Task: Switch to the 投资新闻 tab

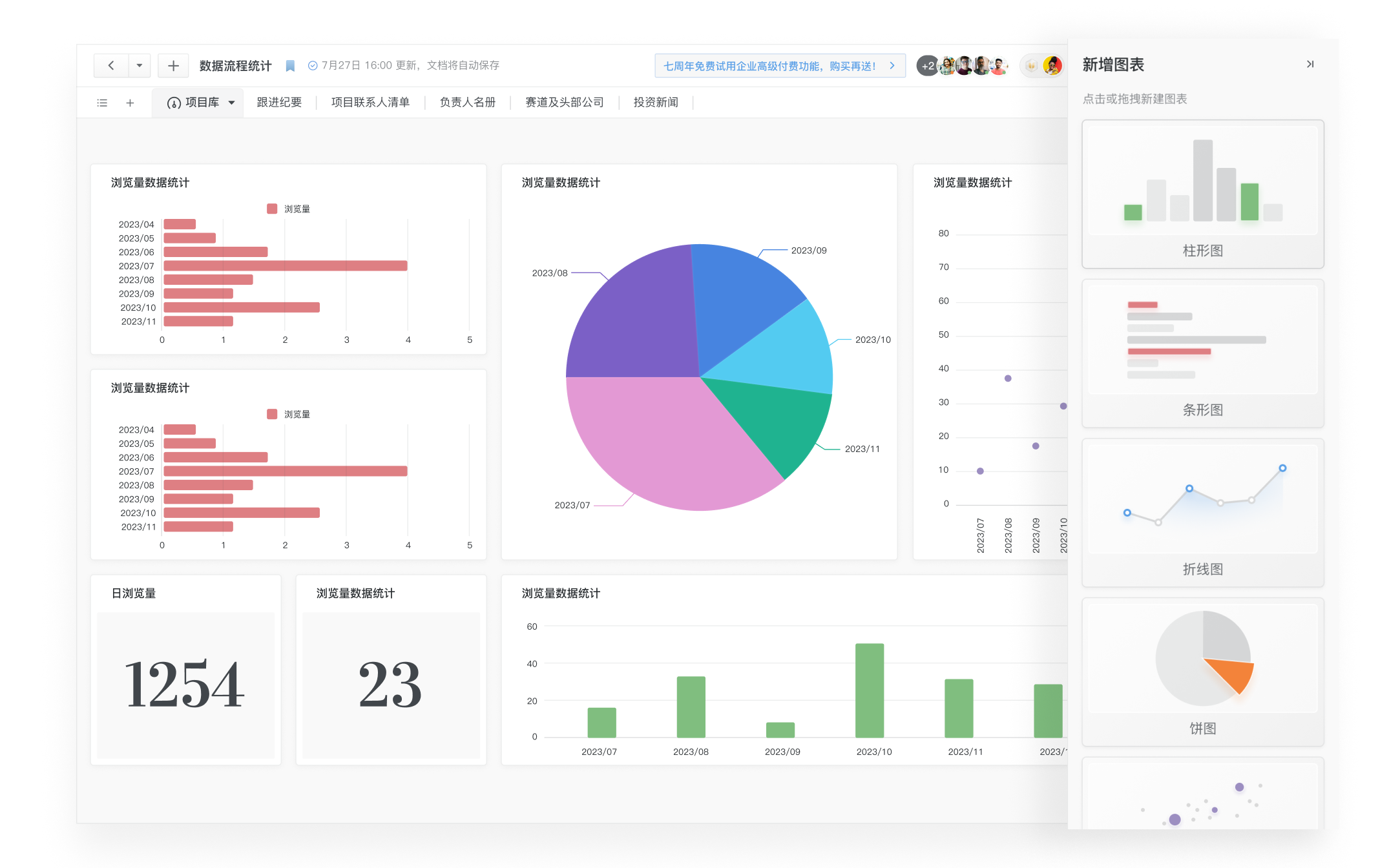Action: (656, 102)
